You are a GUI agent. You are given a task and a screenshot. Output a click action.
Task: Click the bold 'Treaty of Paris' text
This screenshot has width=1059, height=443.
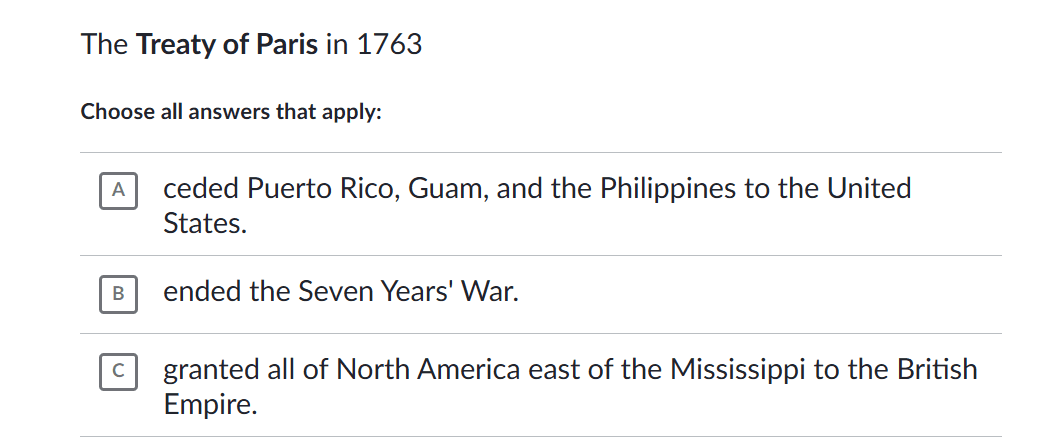[x=227, y=45]
